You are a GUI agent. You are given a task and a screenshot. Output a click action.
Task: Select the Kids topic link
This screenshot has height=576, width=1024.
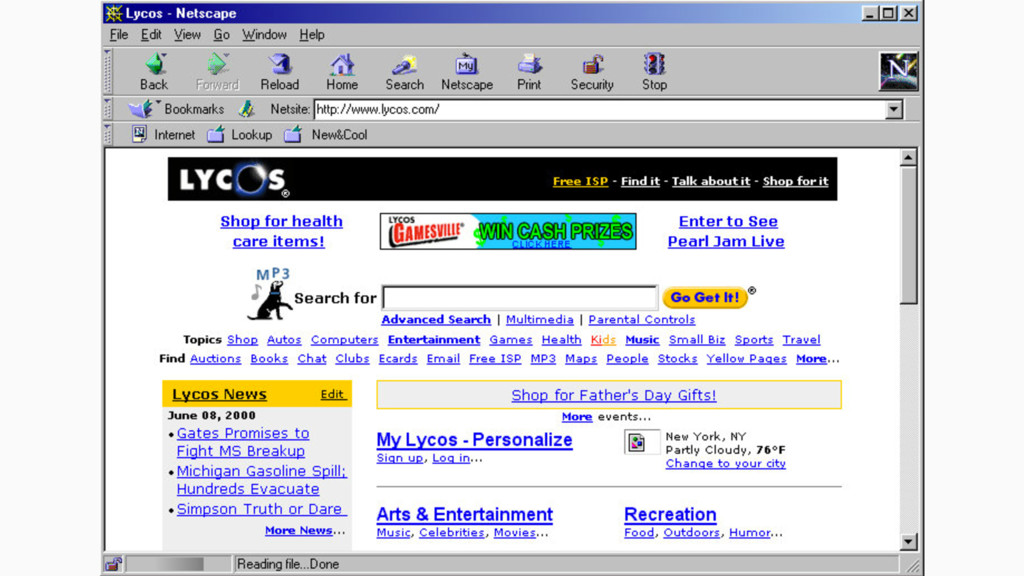[603, 340]
